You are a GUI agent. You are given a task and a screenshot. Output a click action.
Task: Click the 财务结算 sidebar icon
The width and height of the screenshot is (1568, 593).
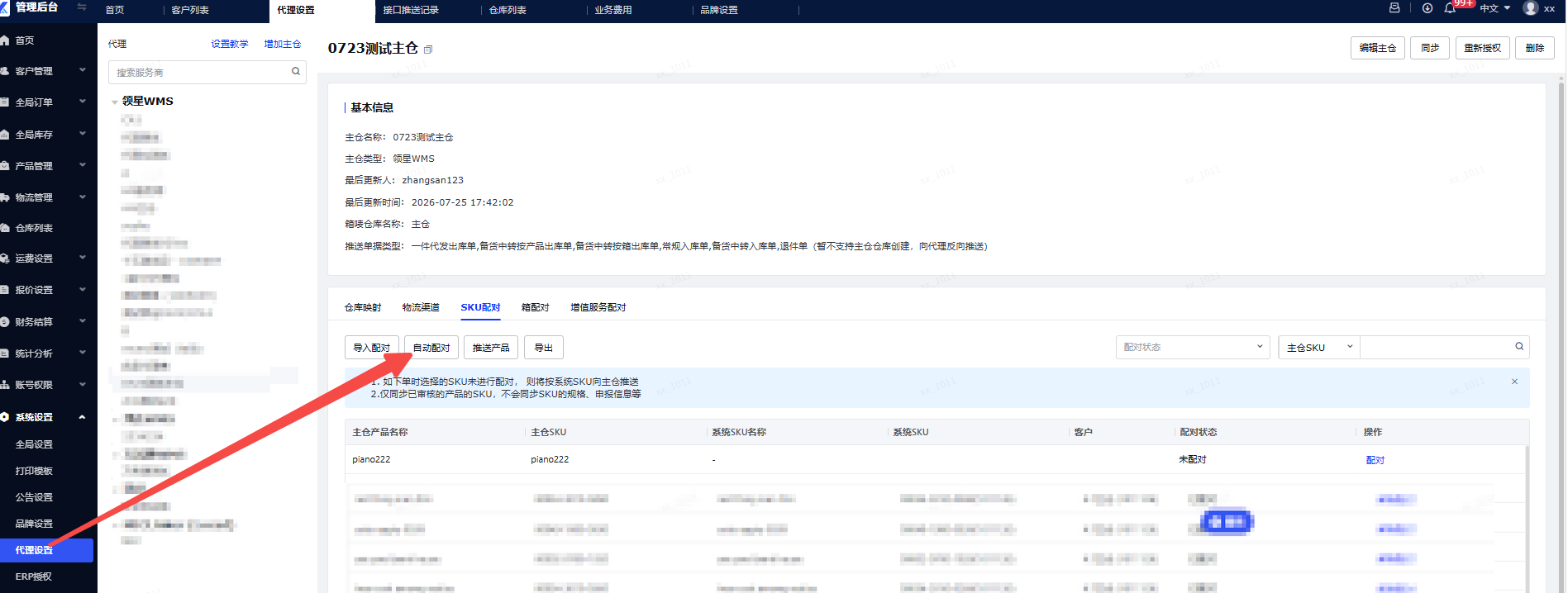5,322
